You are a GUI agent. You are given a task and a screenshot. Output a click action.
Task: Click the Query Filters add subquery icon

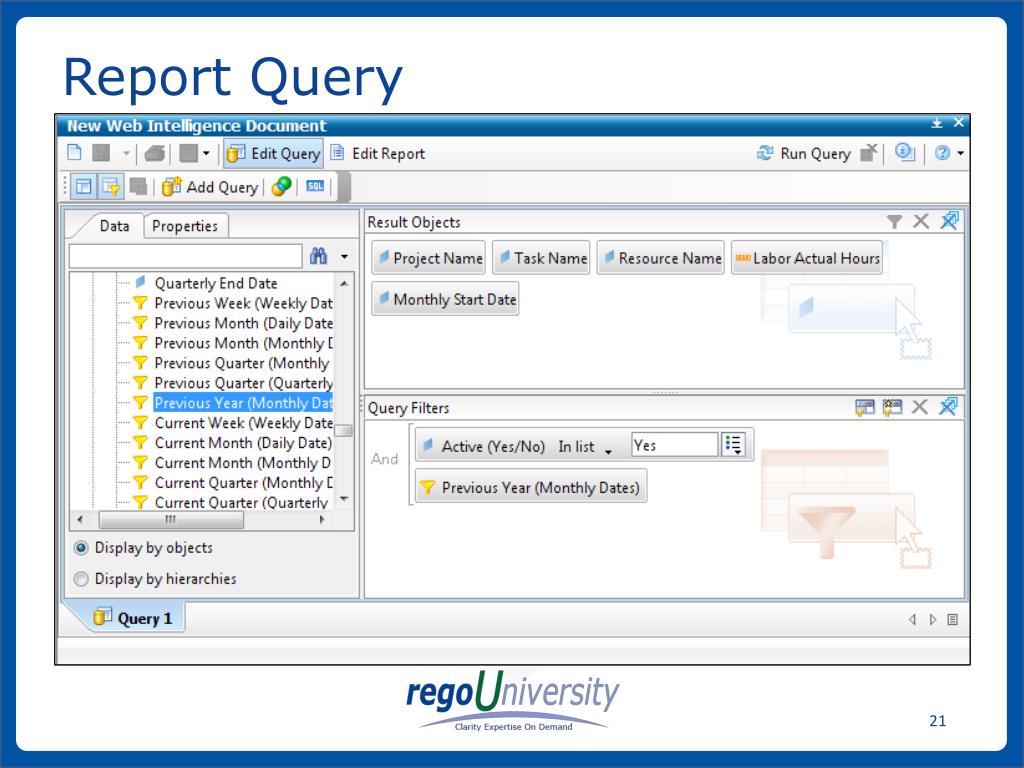point(865,408)
